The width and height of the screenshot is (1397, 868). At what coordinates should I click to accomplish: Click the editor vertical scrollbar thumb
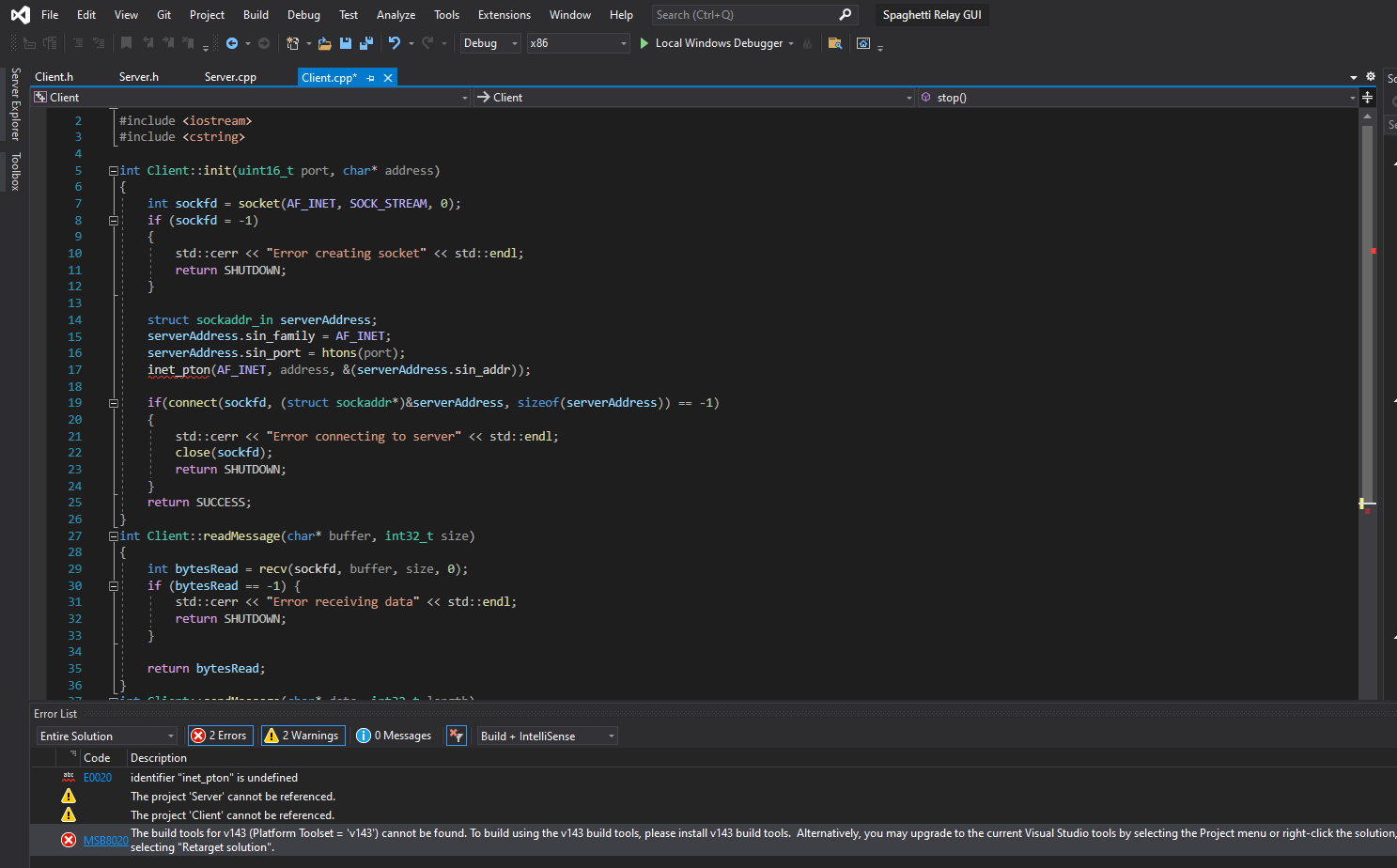(1367, 315)
